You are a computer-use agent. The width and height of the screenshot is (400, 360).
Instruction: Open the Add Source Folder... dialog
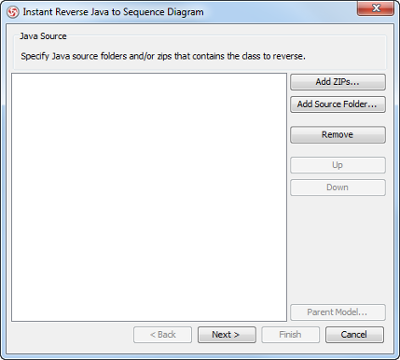point(338,104)
